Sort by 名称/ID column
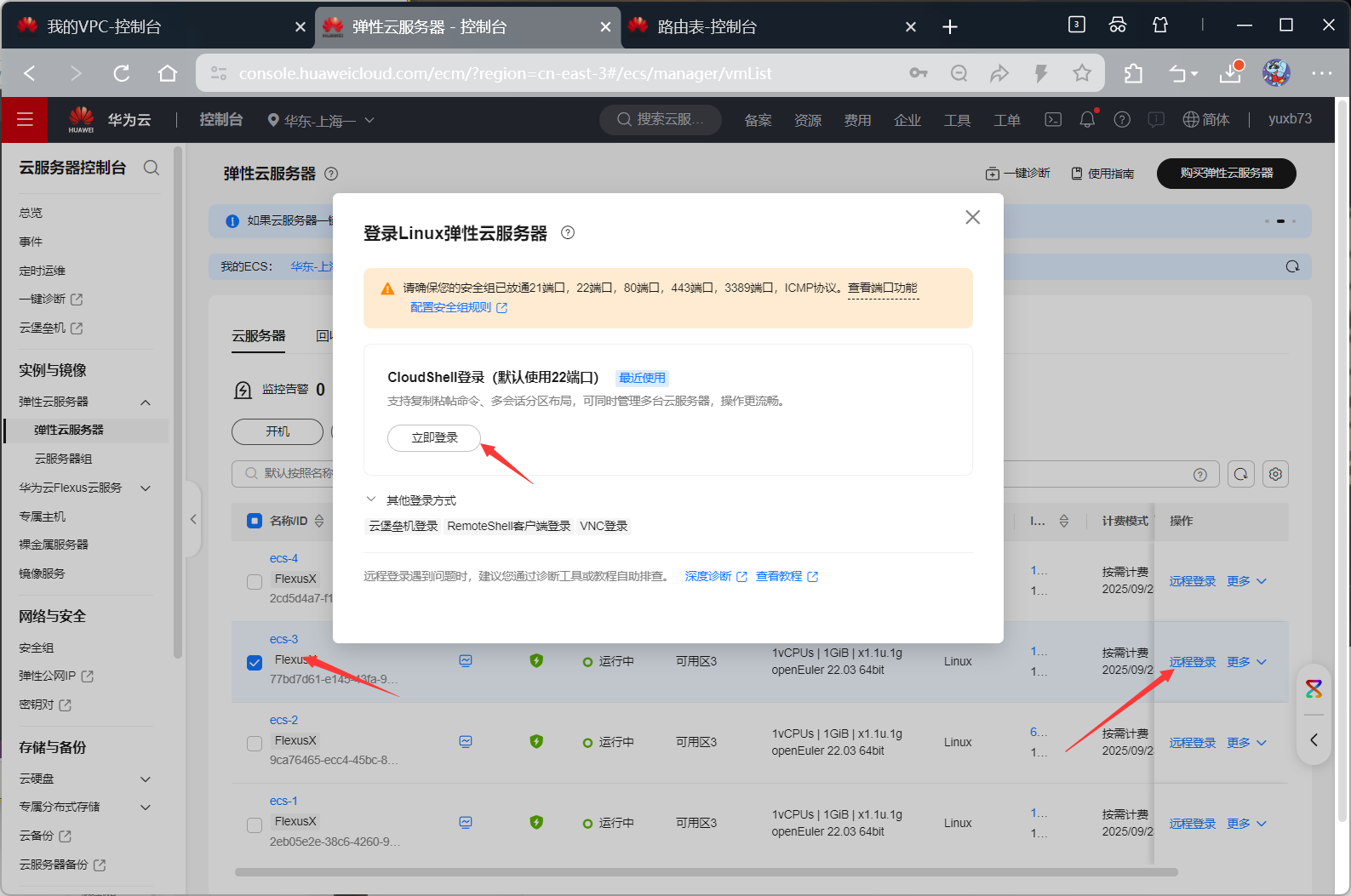This screenshot has width=1351, height=896. (319, 521)
